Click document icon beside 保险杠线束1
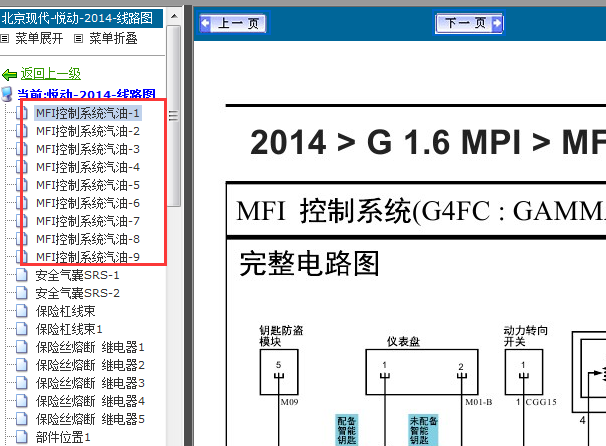 click(x=22, y=329)
